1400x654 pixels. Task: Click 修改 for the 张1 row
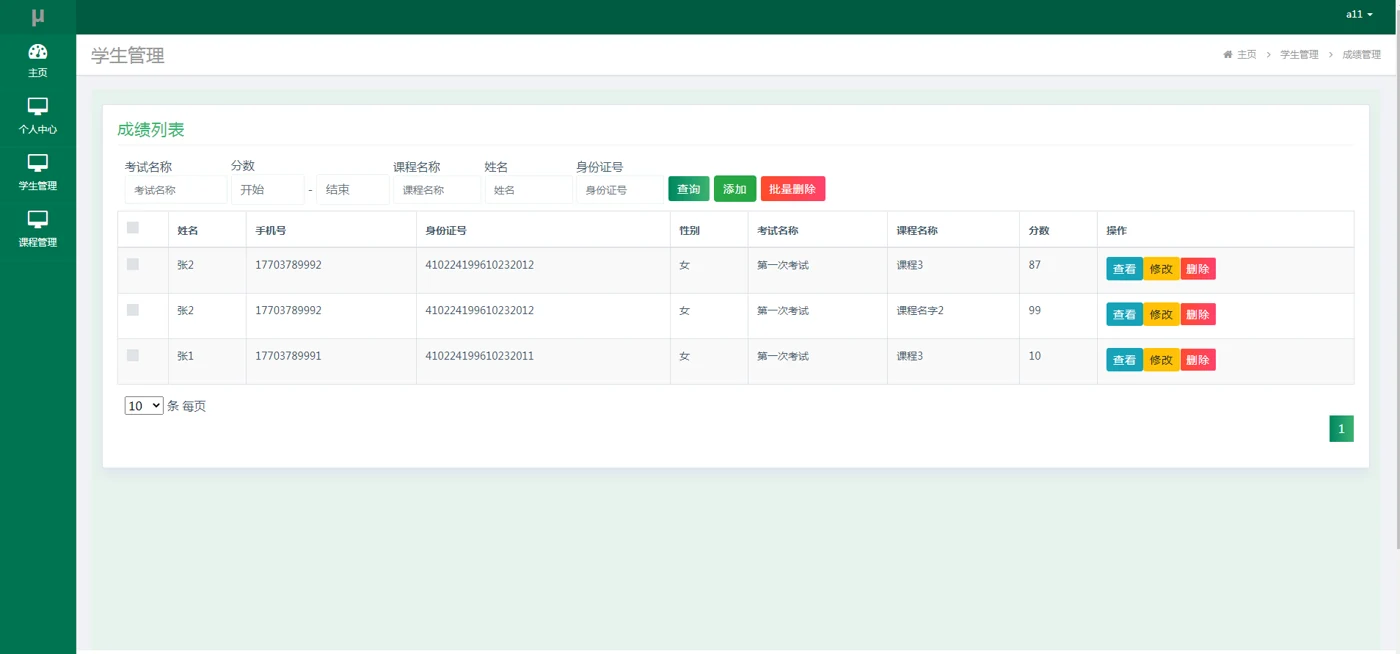point(1161,360)
